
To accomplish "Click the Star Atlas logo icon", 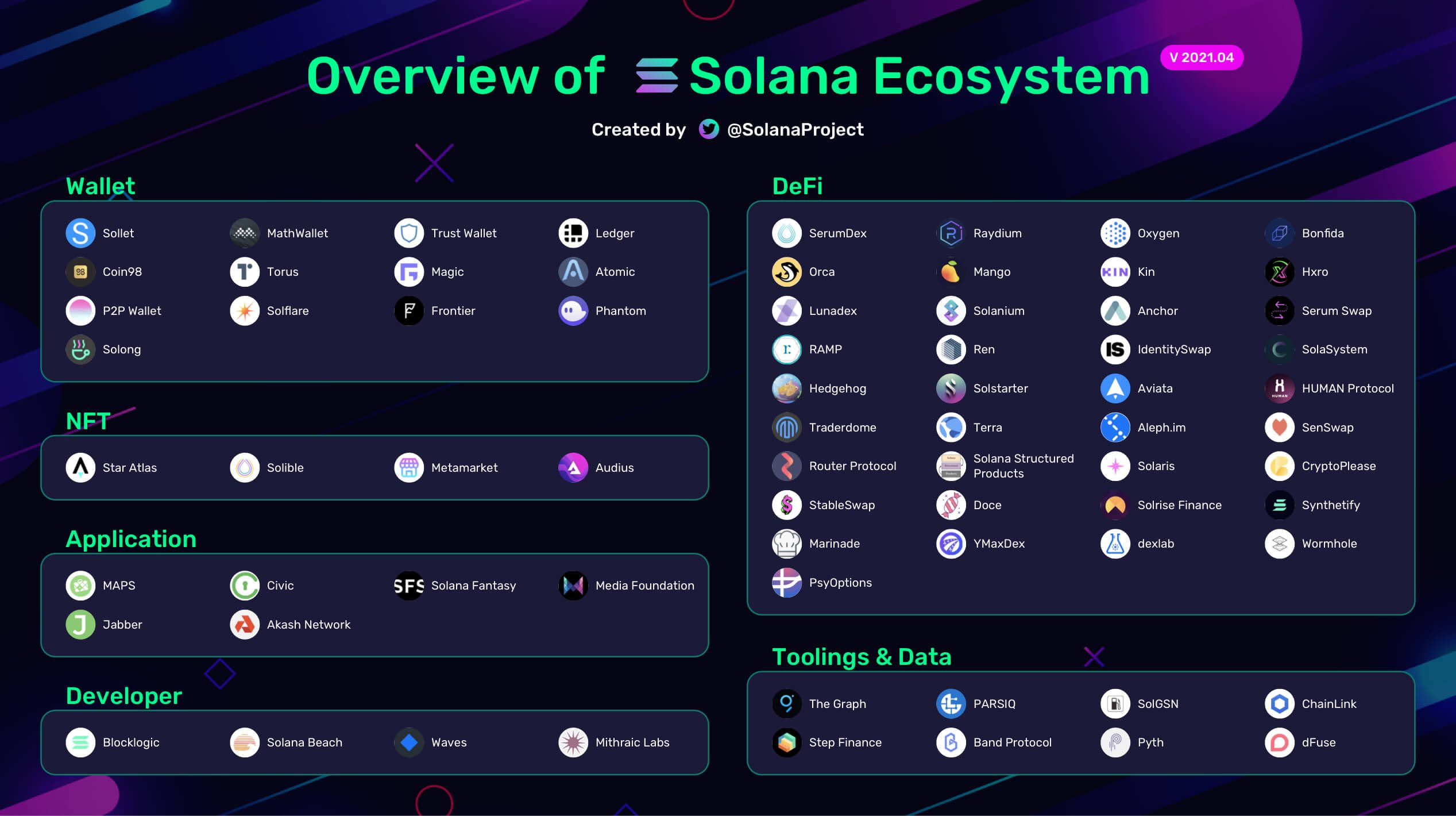I will coord(80,468).
